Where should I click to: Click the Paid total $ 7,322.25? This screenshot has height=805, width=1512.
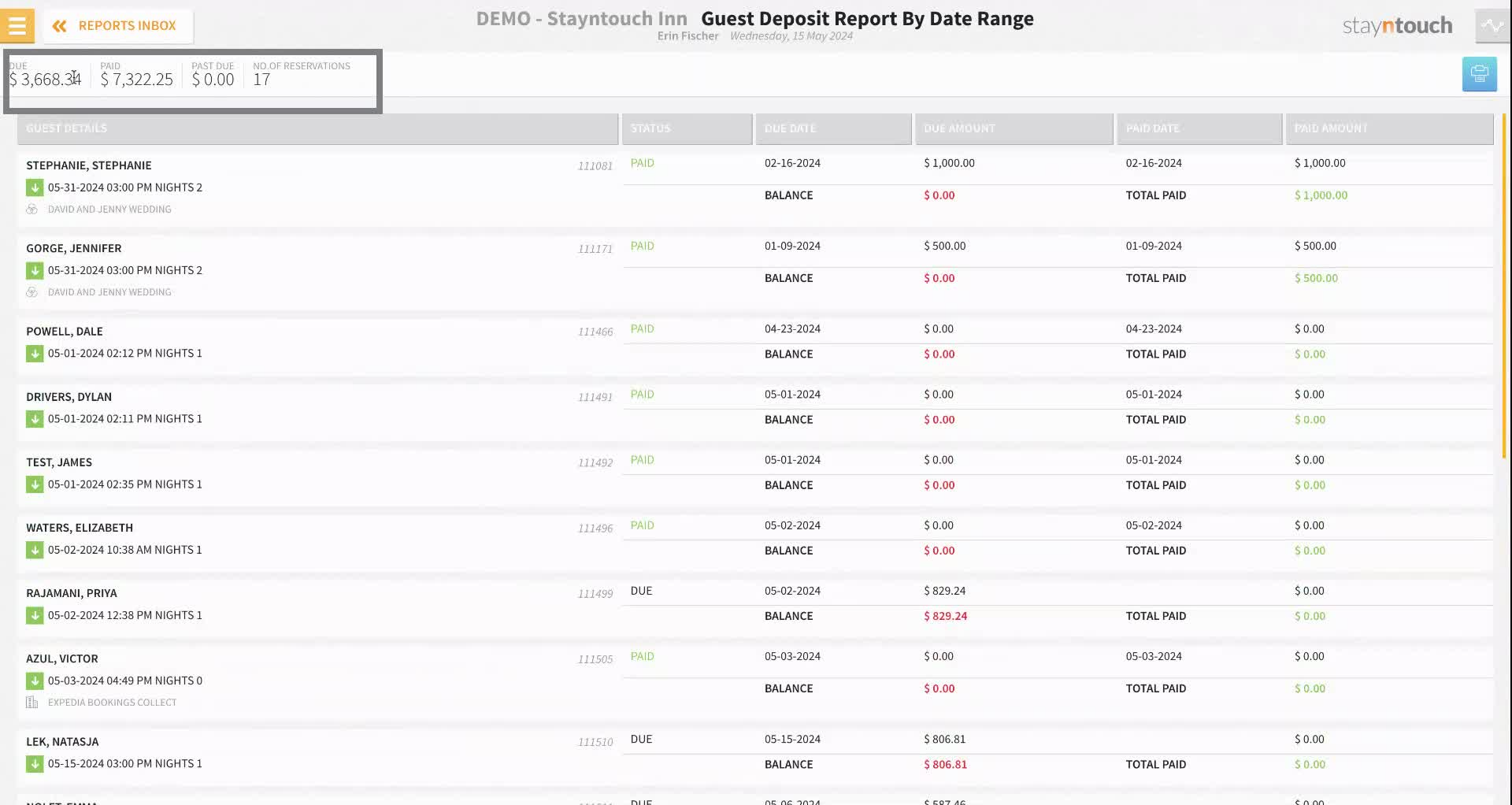point(137,80)
